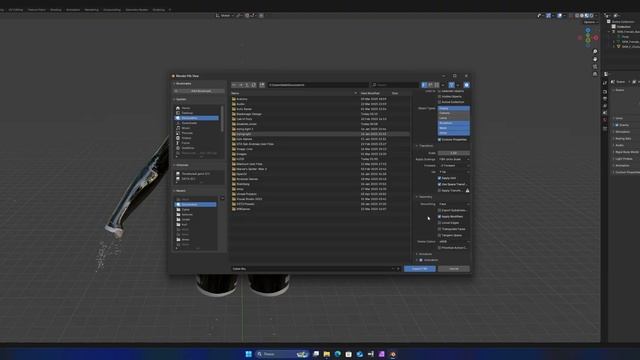
Task: Switch file browser to horizontal list display
Action: (x=431, y=85)
